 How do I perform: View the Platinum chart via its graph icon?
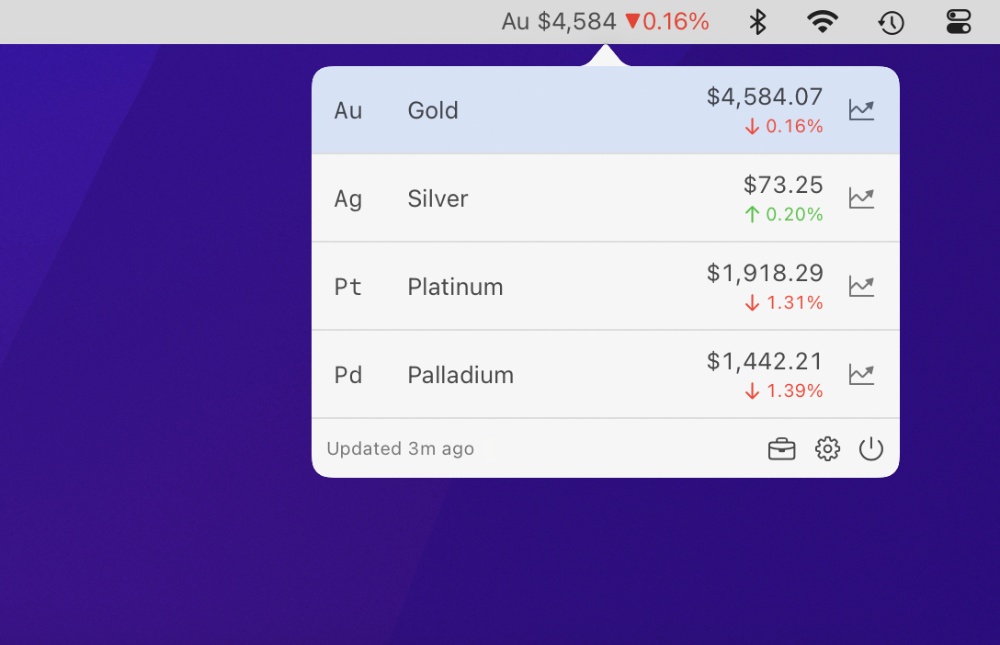coord(861,286)
